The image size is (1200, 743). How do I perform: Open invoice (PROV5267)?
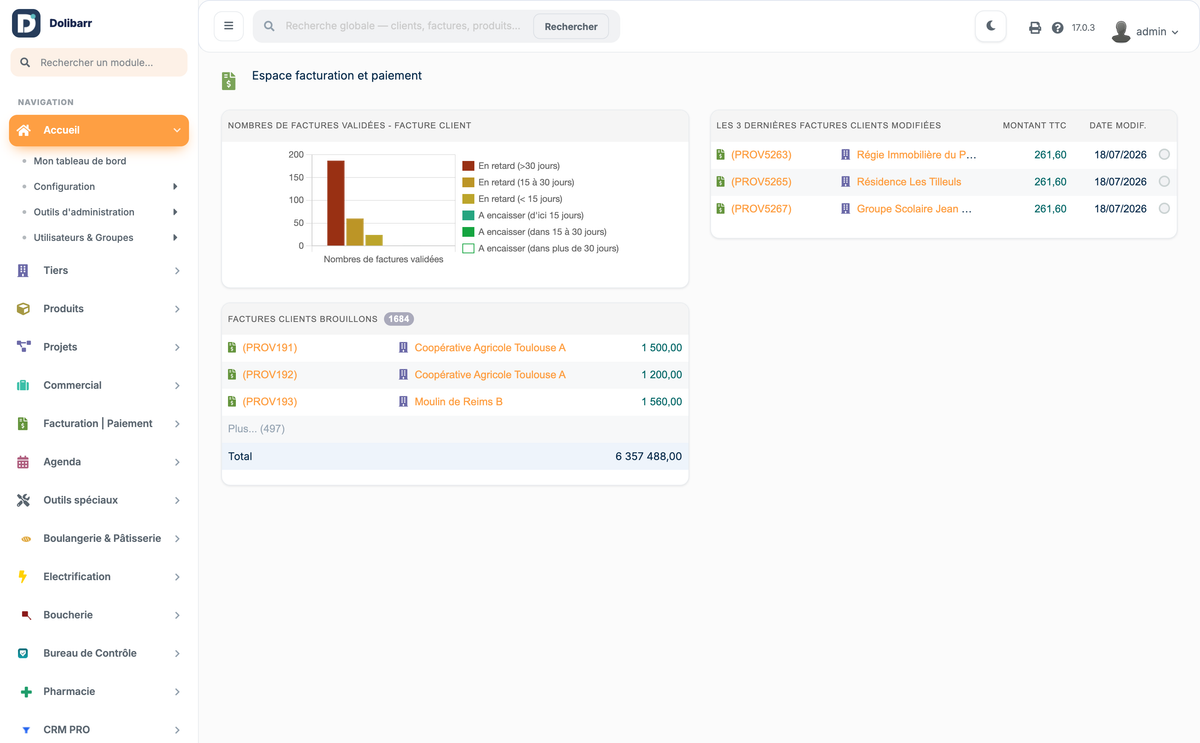tap(761, 209)
